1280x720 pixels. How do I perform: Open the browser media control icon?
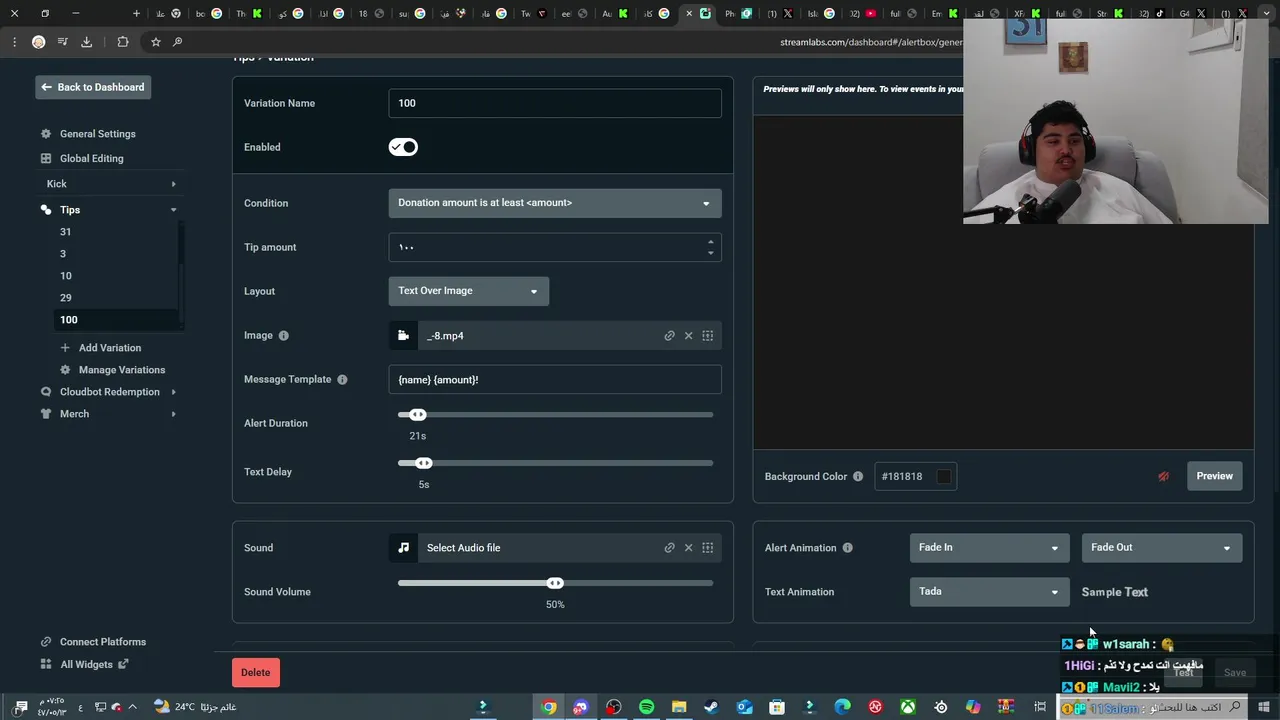(x=62, y=42)
